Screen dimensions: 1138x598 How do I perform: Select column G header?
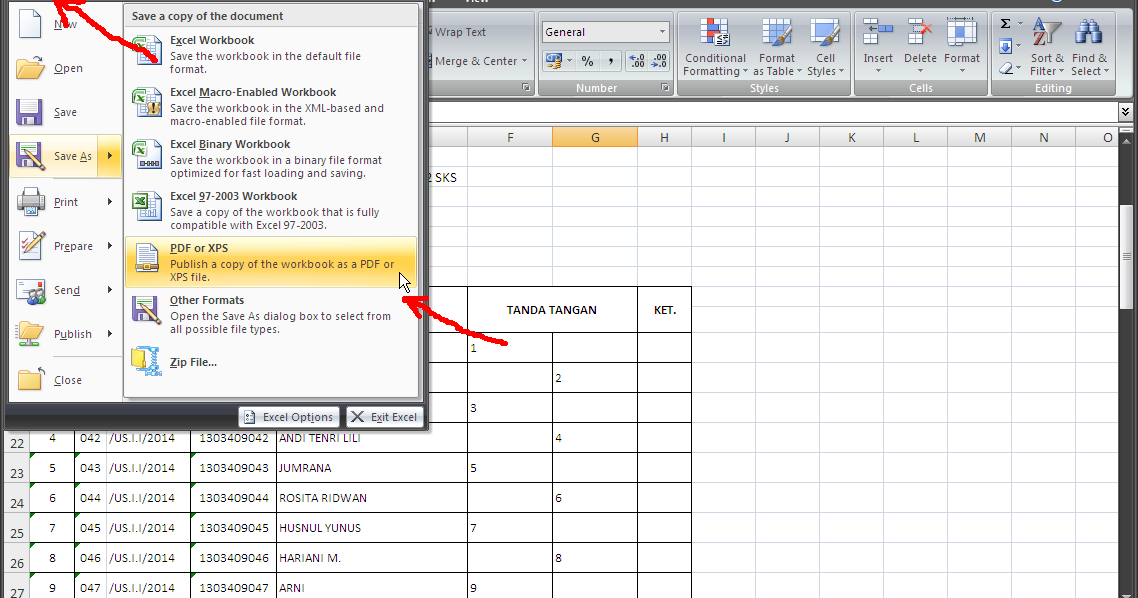tap(595, 137)
